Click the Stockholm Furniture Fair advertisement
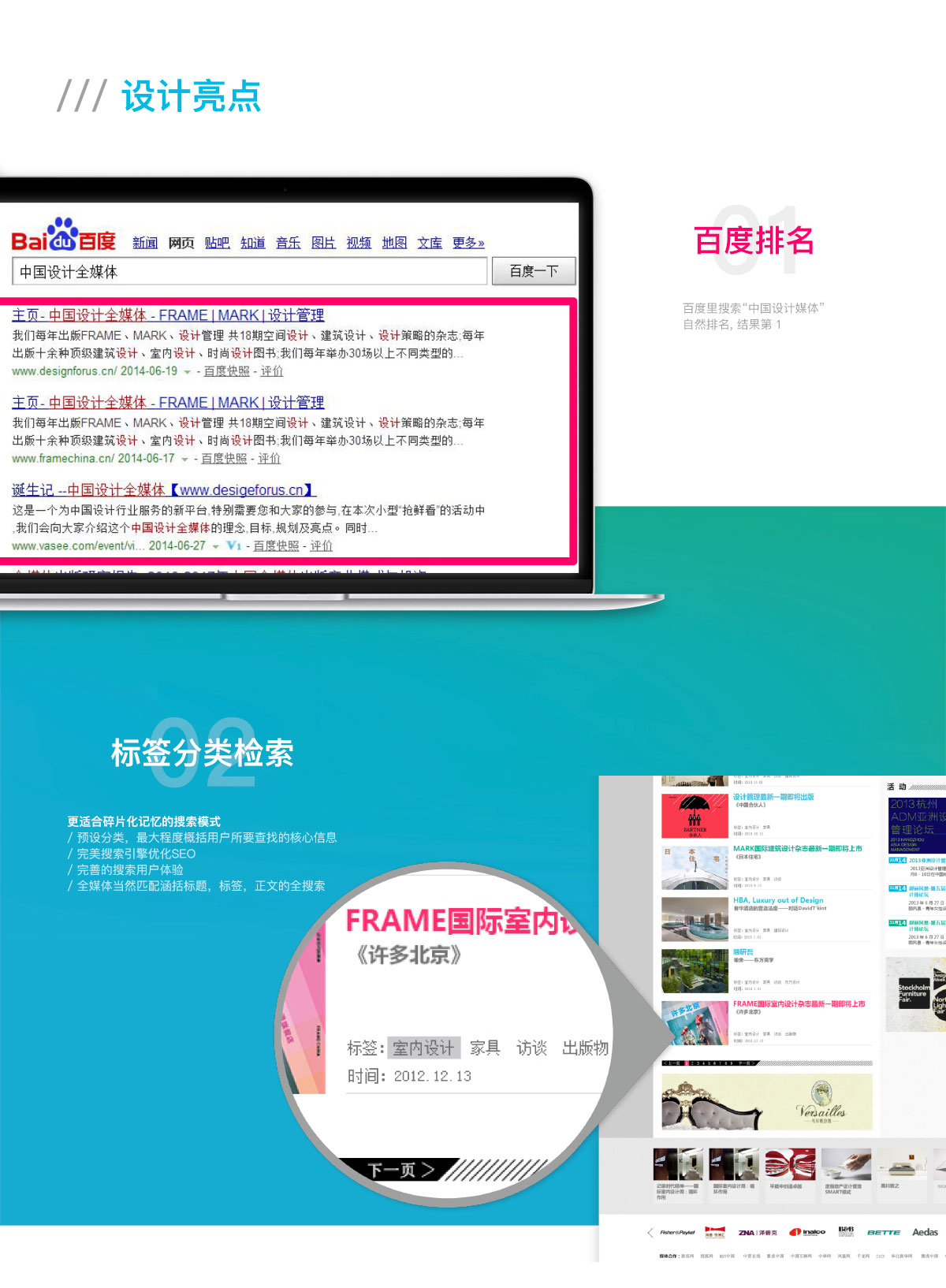This screenshot has width=946, height=1288. pyautogui.click(x=915, y=995)
